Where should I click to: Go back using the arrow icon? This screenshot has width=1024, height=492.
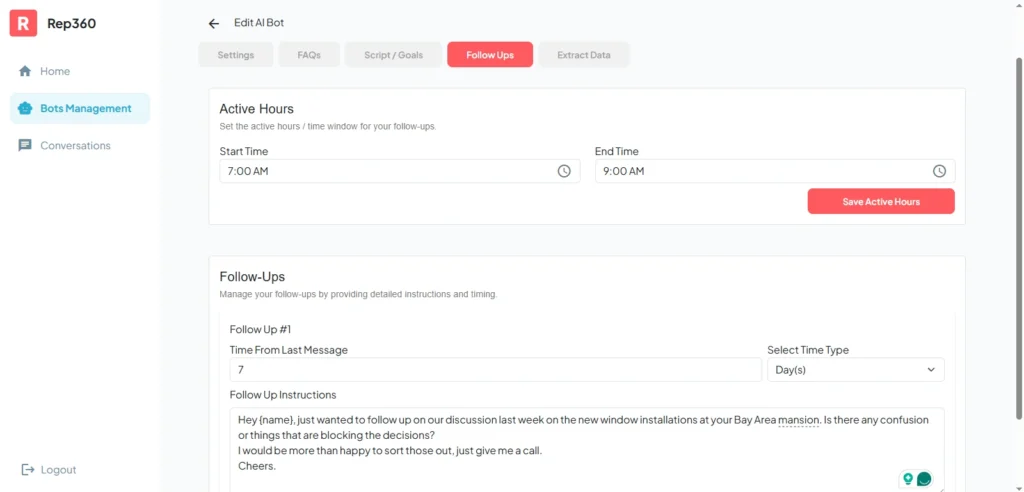[x=213, y=23]
